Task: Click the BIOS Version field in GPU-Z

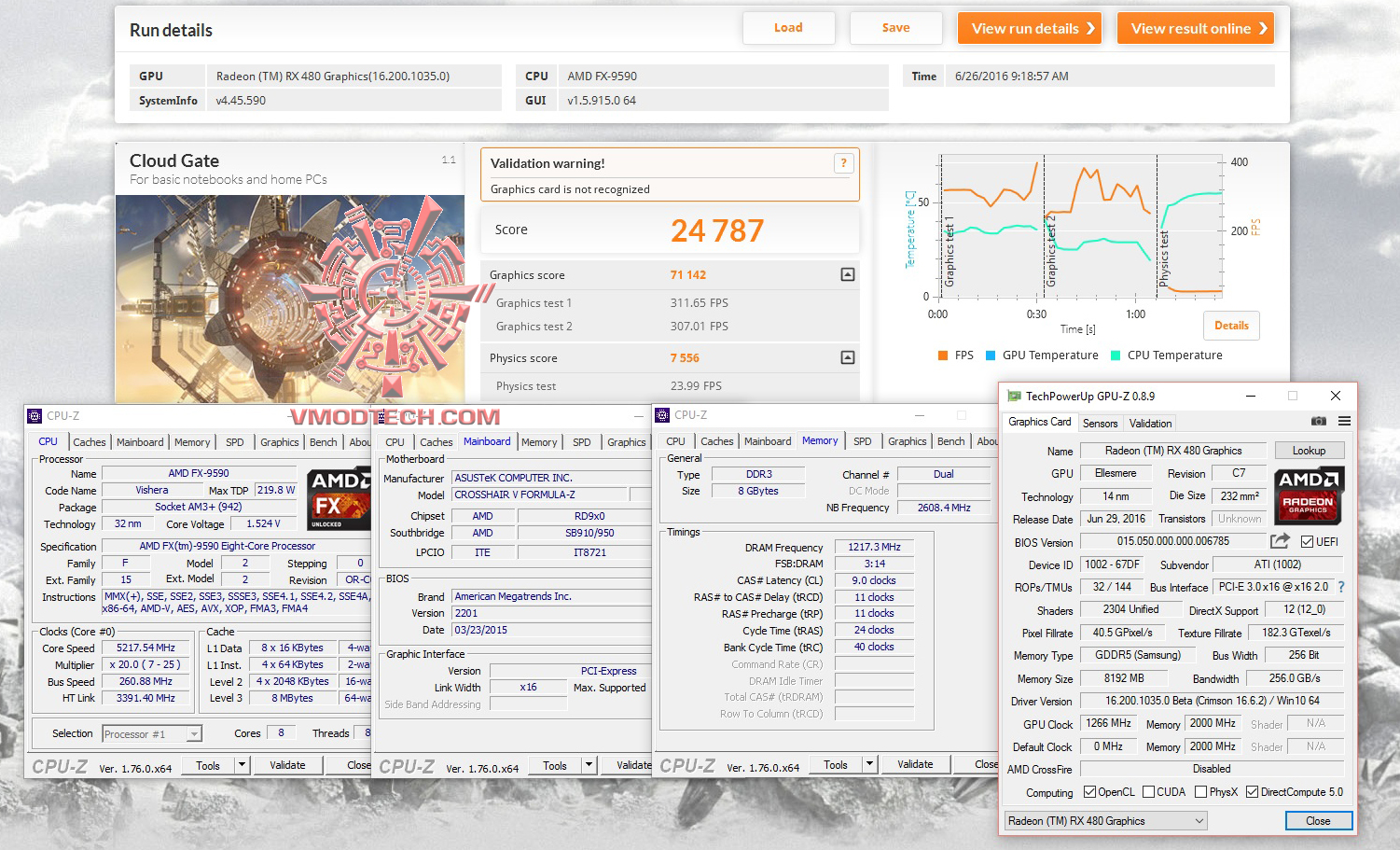Action: 1172,541
